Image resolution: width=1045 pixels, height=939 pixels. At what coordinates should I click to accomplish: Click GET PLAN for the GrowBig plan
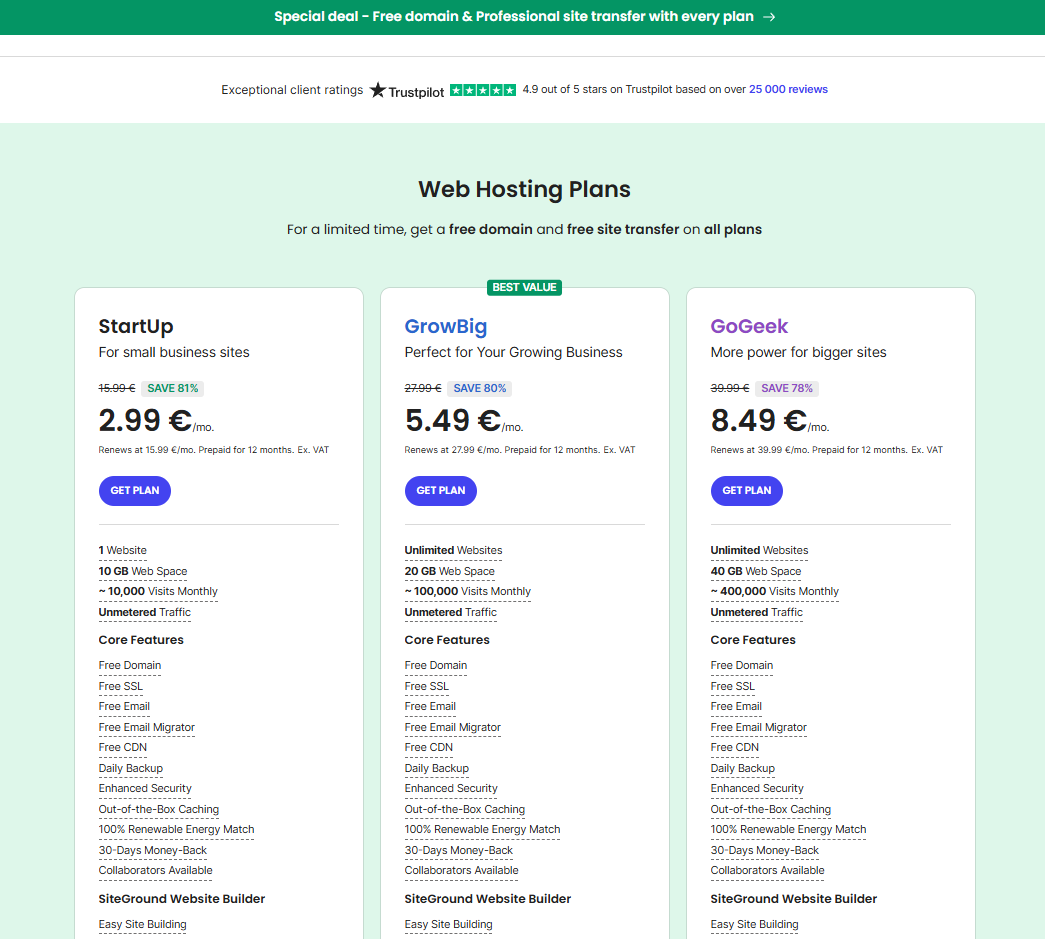pyautogui.click(x=440, y=490)
